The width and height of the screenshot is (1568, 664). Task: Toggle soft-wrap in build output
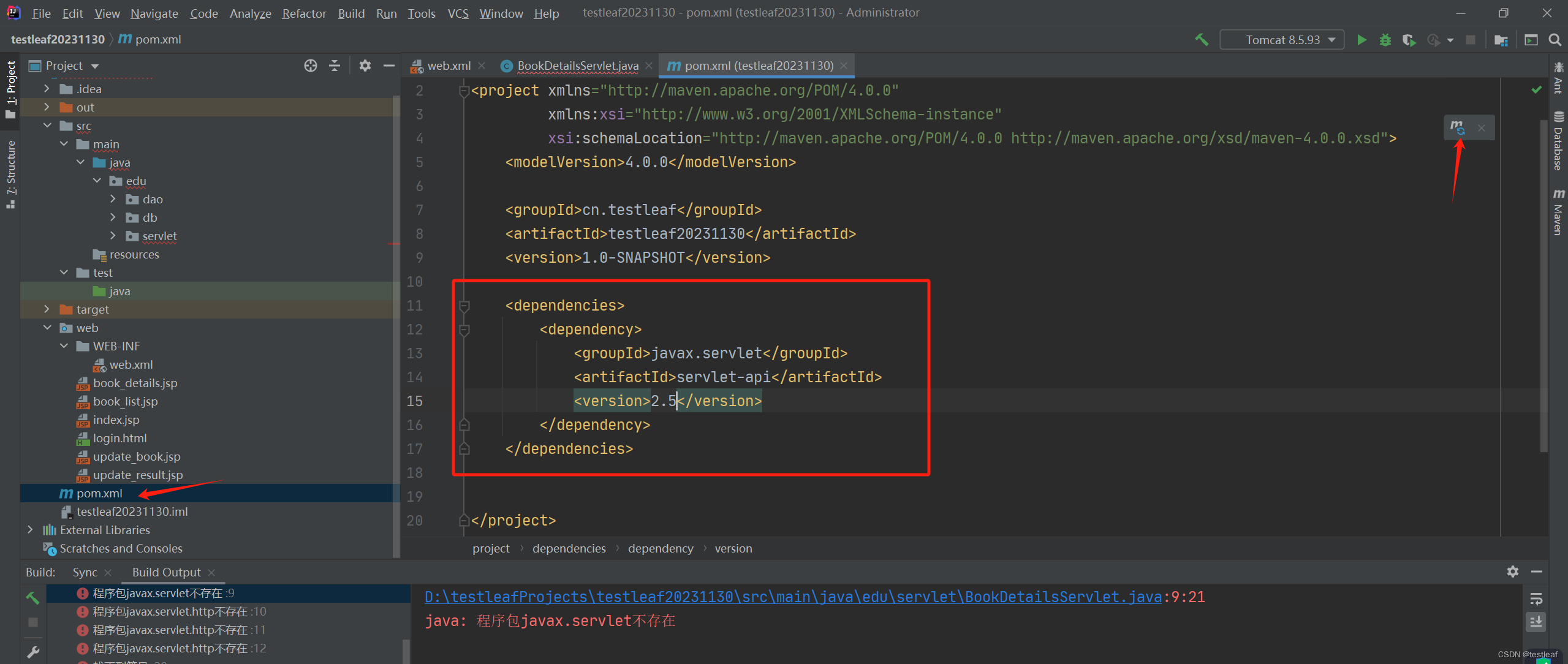[x=1536, y=598]
